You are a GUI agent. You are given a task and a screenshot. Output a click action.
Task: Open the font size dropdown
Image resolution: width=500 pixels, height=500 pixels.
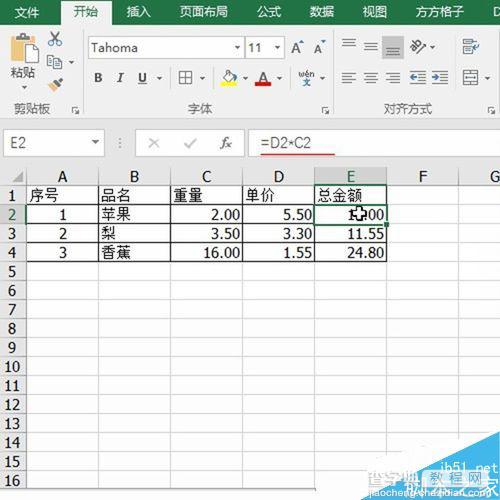point(277,47)
